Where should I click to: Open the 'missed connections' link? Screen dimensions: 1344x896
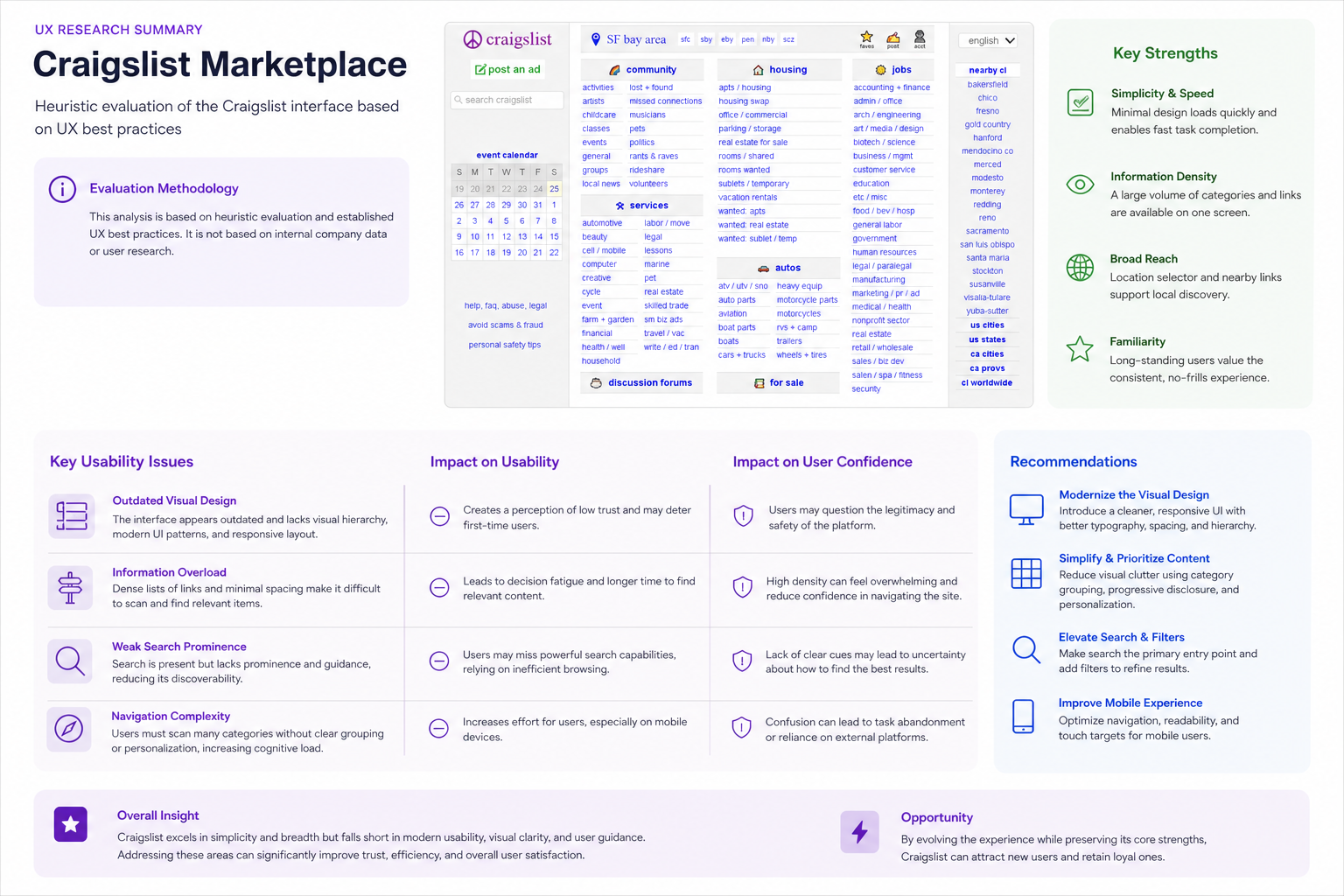click(x=666, y=101)
